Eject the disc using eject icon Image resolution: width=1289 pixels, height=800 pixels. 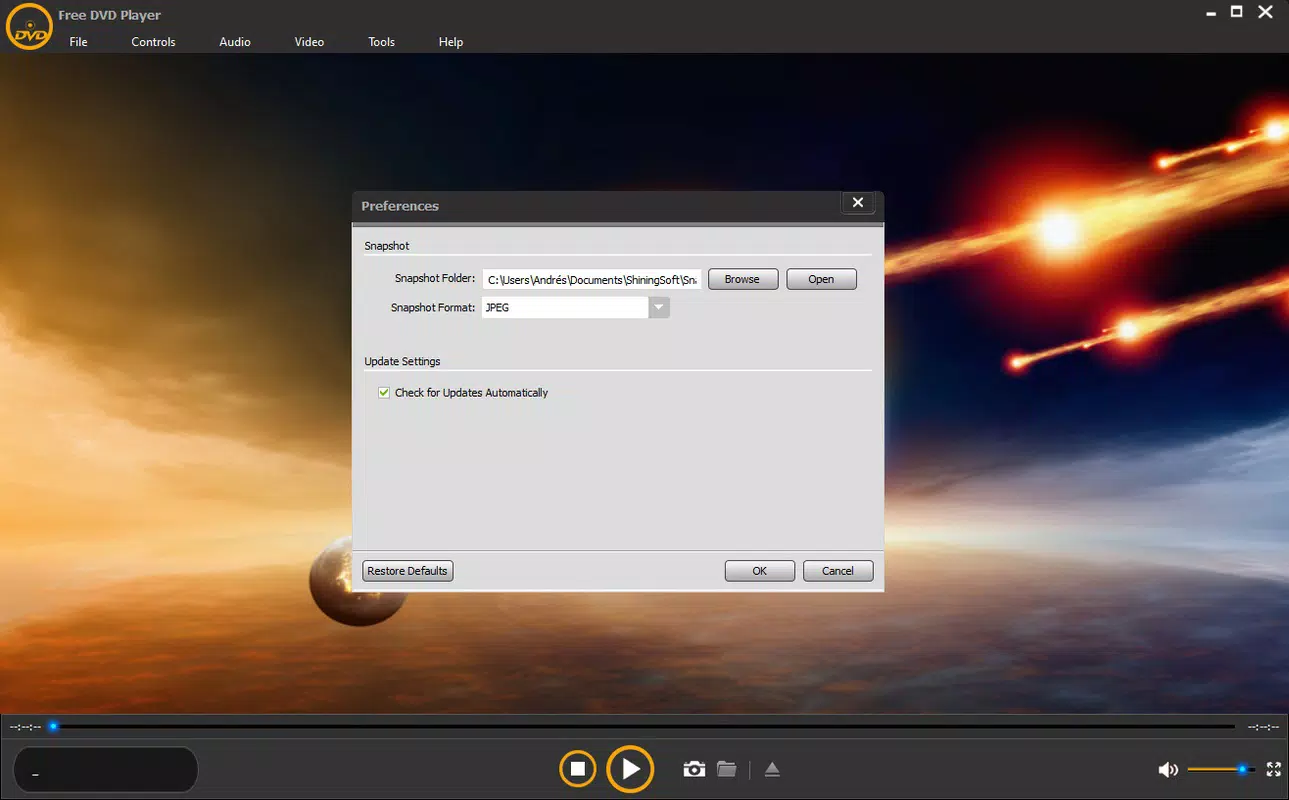coord(772,769)
